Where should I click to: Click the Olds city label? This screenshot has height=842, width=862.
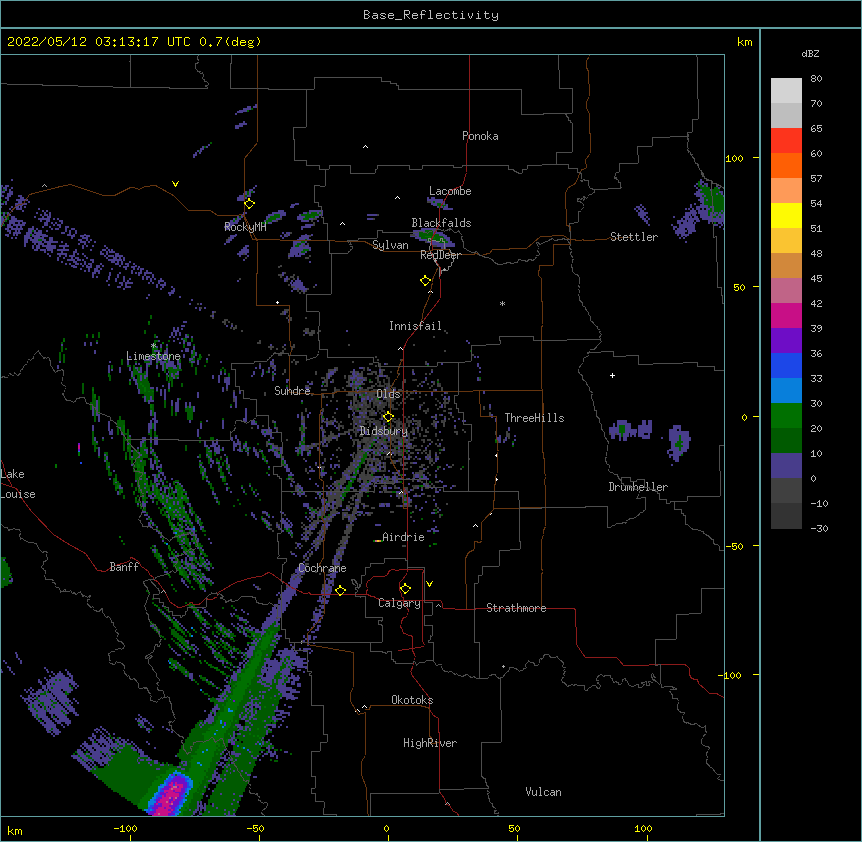[x=388, y=394]
